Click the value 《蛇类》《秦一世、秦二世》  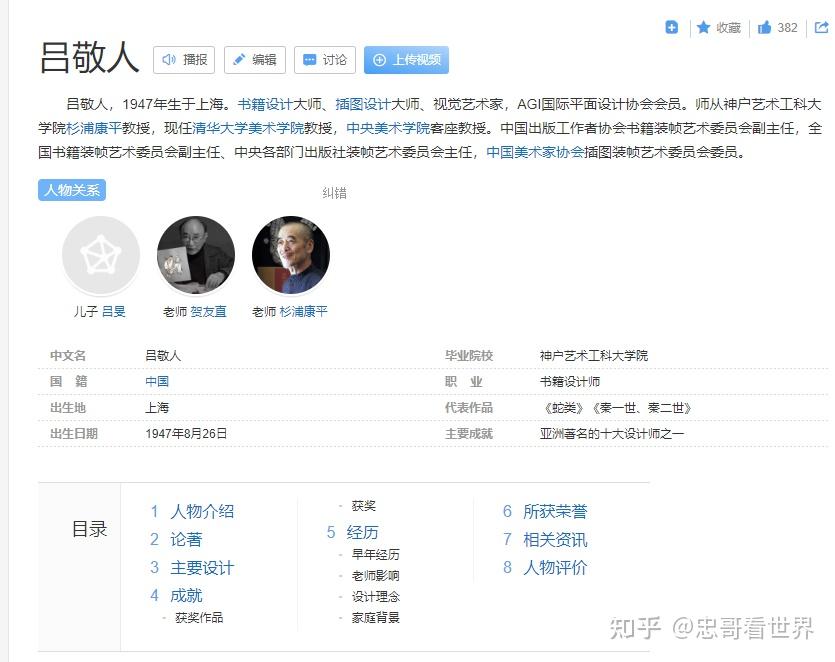click(616, 408)
